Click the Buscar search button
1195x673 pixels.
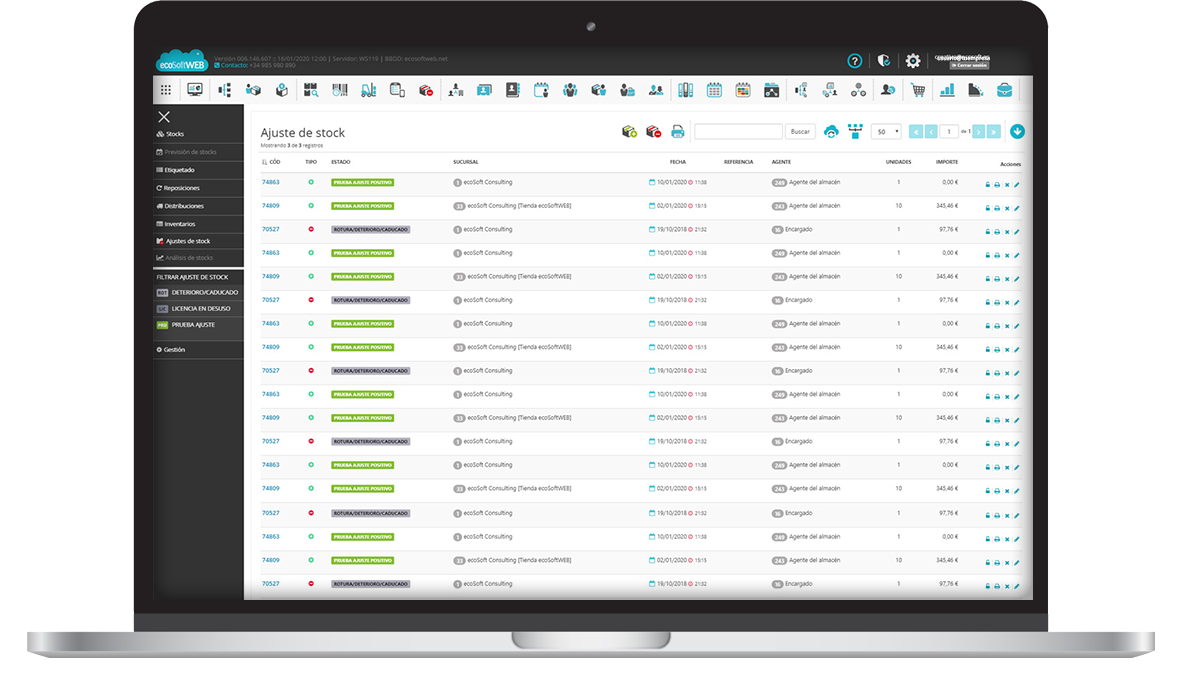click(x=799, y=132)
